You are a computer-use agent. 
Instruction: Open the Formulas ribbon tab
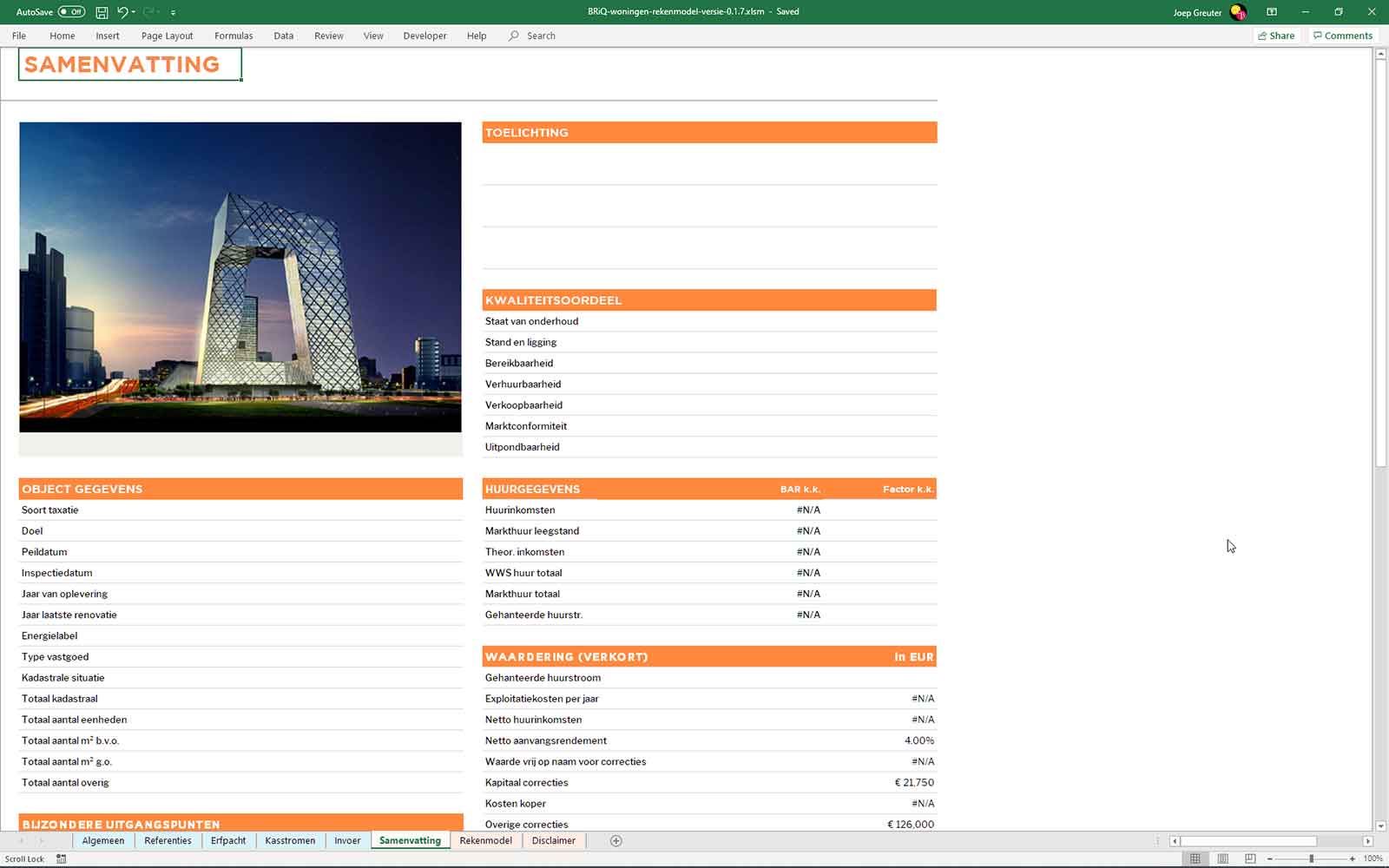[234, 36]
